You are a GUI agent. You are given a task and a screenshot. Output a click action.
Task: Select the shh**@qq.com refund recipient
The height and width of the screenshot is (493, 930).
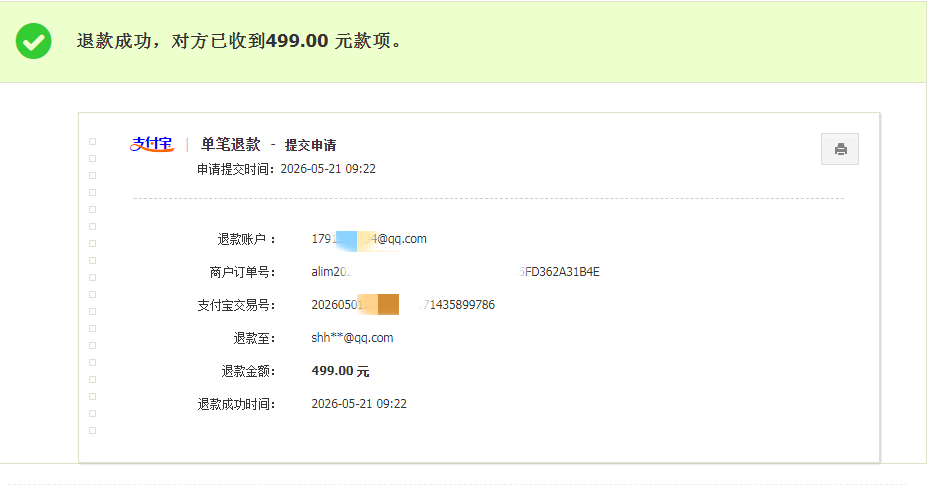pyautogui.click(x=352, y=338)
